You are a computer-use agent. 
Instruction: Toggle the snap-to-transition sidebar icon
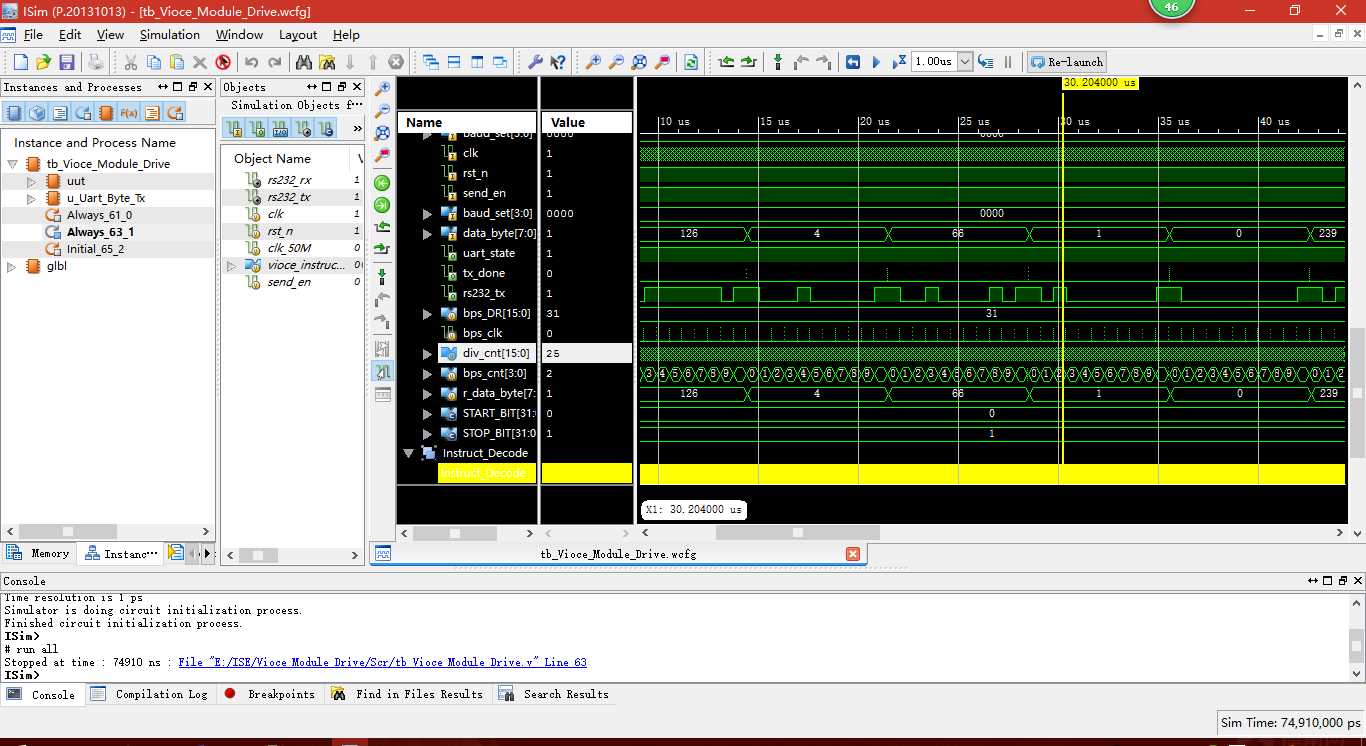pyautogui.click(x=382, y=371)
